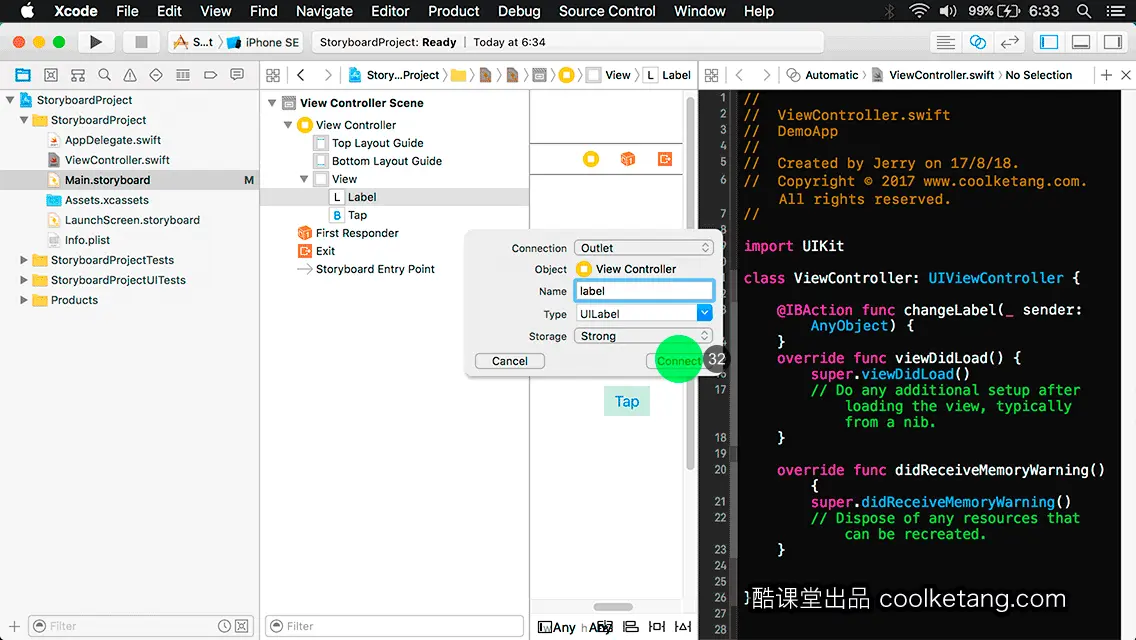This screenshot has height=640, width=1136.
Task: Open the Report navigator
Action: point(237,75)
